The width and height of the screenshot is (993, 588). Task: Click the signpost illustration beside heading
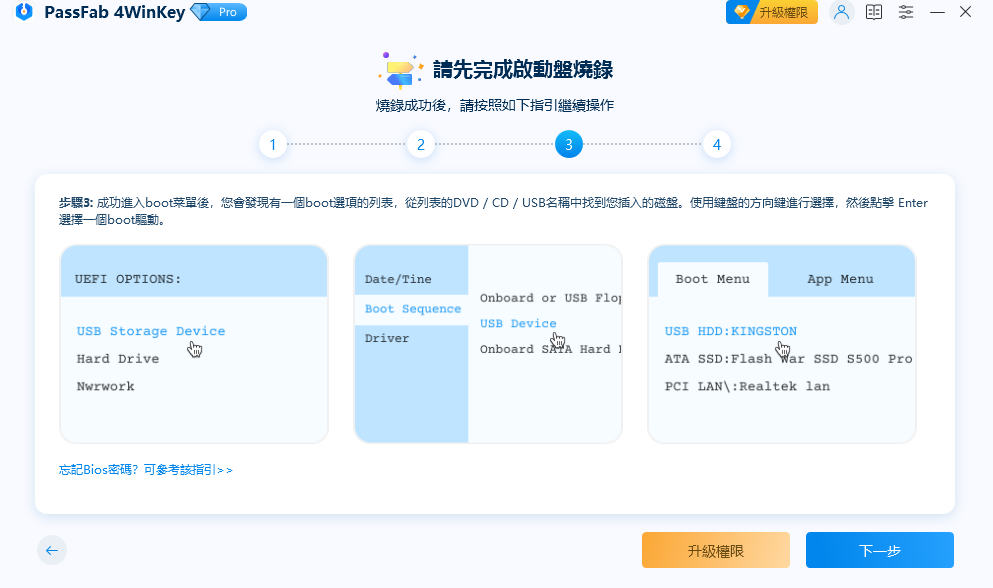(x=401, y=70)
